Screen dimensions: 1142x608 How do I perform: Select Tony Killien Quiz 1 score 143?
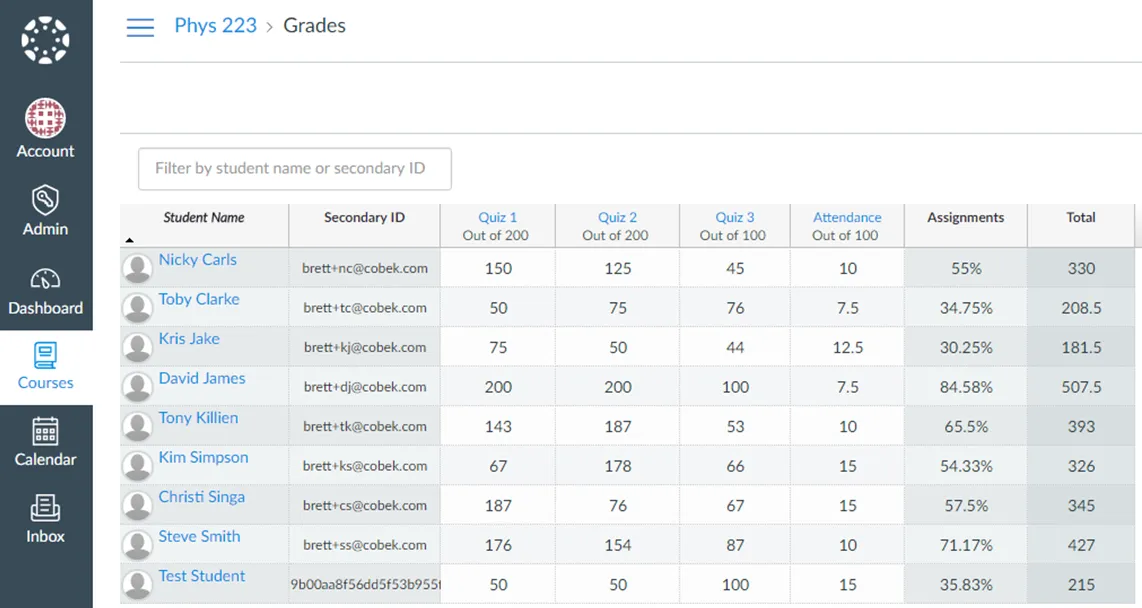[x=498, y=426]
